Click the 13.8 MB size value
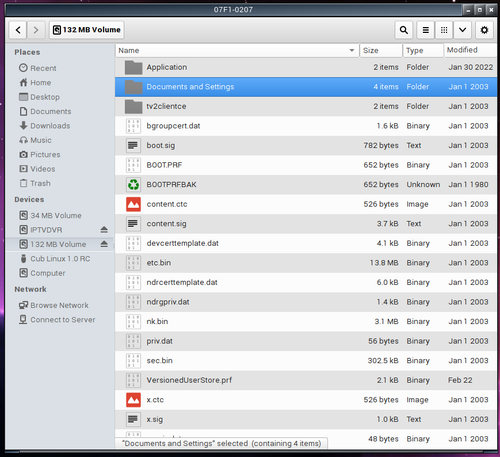Viewport: 500px width, 457px height. pos(384,263)
